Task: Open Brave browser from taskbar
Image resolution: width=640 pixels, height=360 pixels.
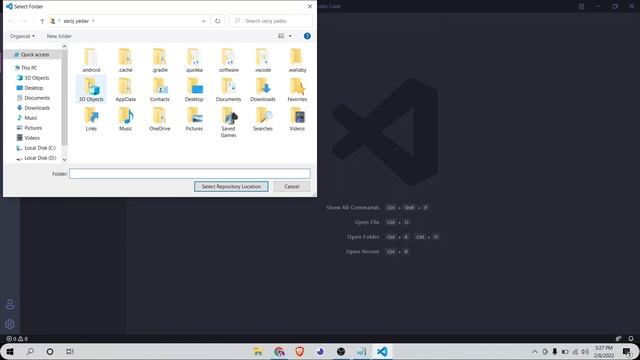Action: pyautogui.click(x=300, y=351)
